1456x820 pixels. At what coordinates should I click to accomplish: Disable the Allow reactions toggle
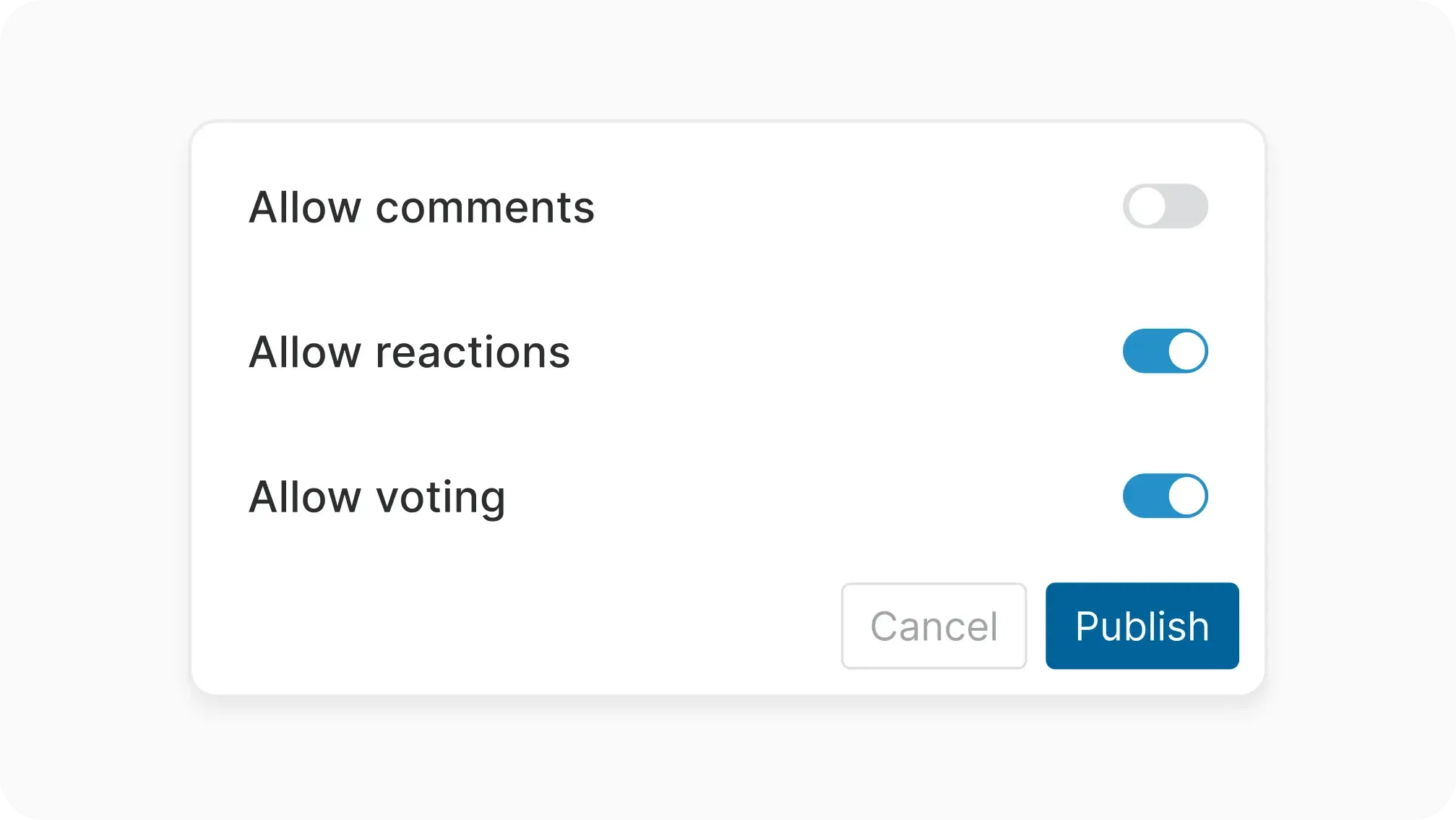coord(1165,351)
